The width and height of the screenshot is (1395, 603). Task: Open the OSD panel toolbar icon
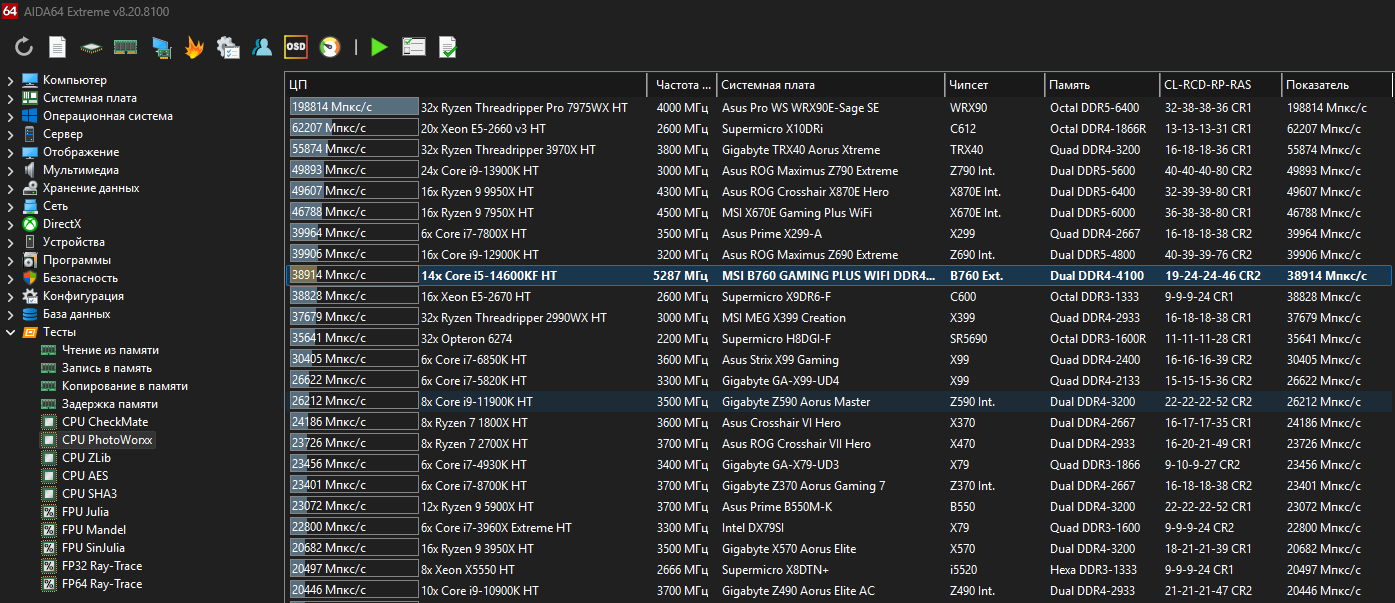pos(296,46)
